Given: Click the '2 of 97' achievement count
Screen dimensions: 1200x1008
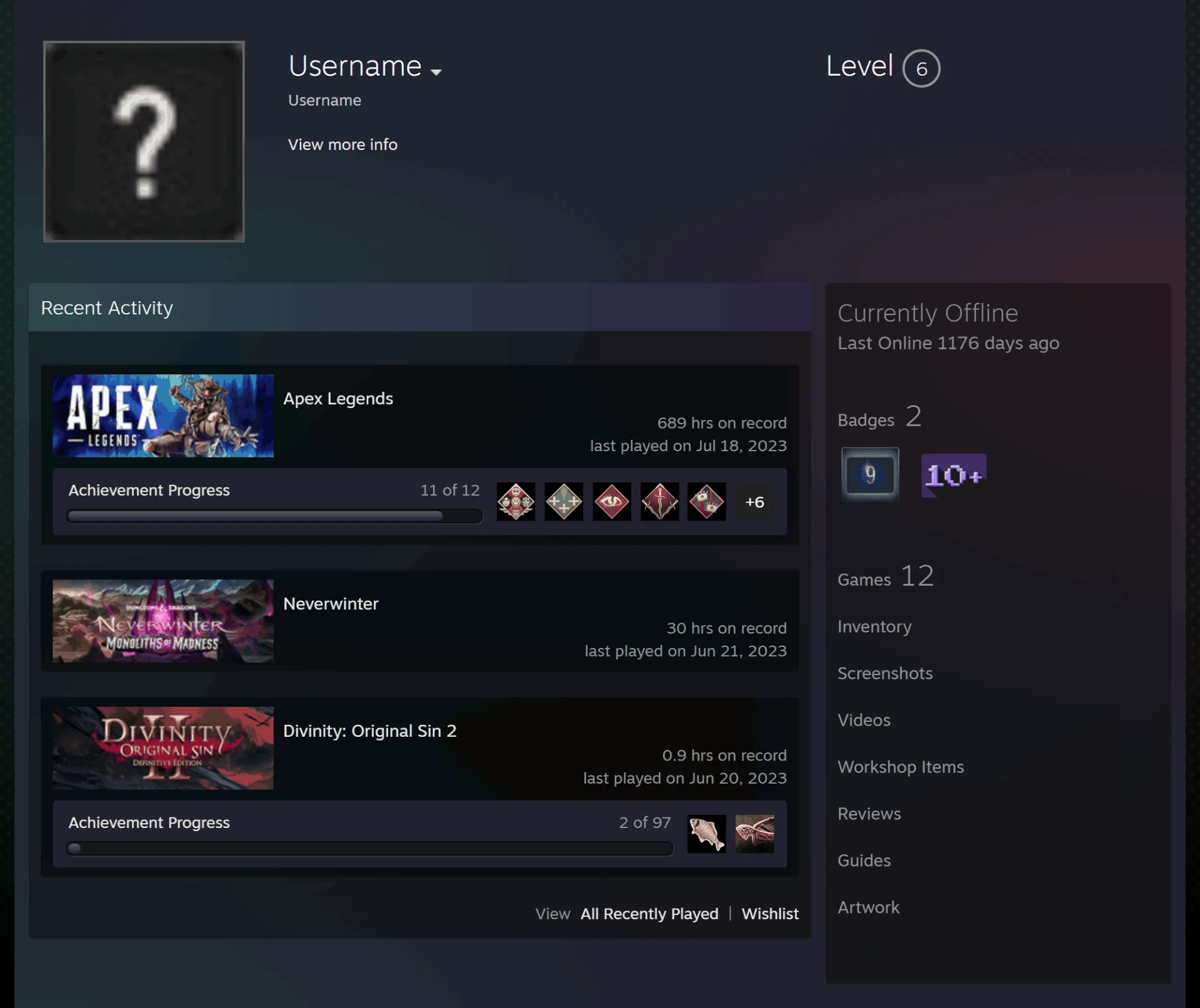Looking at the screenshot, I should pyautogui.click(x=644, y=823).
